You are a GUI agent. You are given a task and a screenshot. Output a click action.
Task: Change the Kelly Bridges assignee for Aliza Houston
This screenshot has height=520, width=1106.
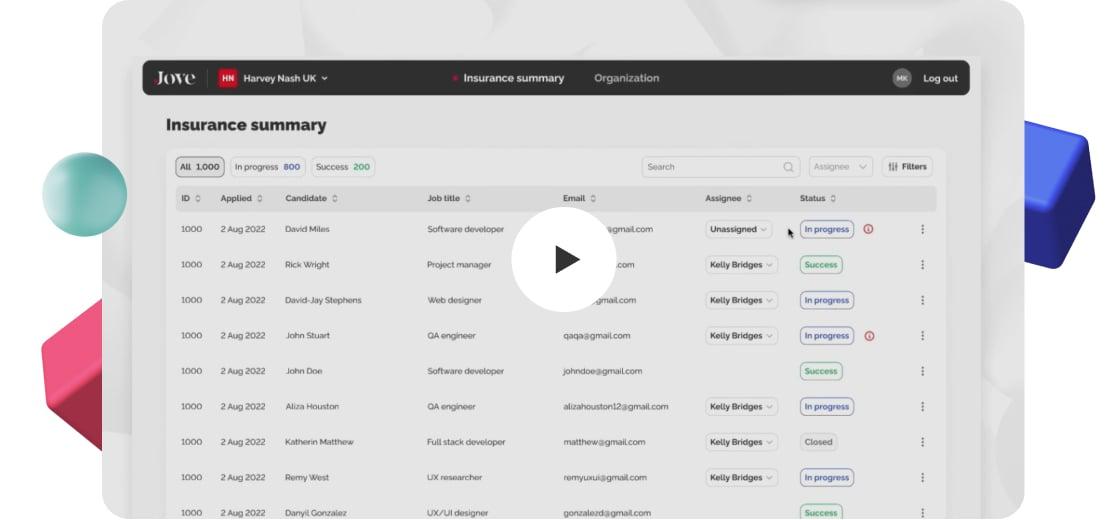point(741,406)
